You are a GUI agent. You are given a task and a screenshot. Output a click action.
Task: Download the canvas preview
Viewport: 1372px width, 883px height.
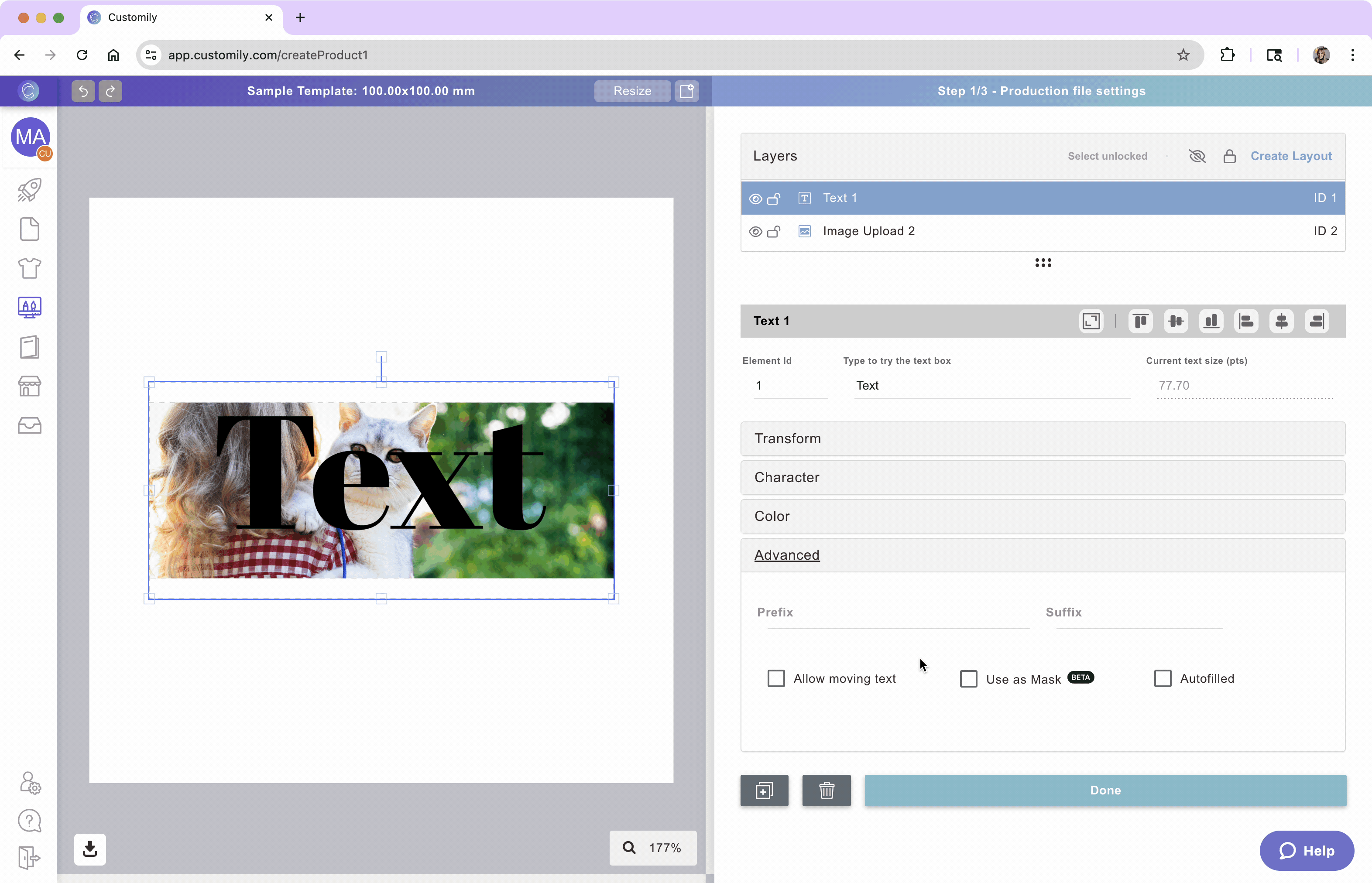tap(90, 849)
